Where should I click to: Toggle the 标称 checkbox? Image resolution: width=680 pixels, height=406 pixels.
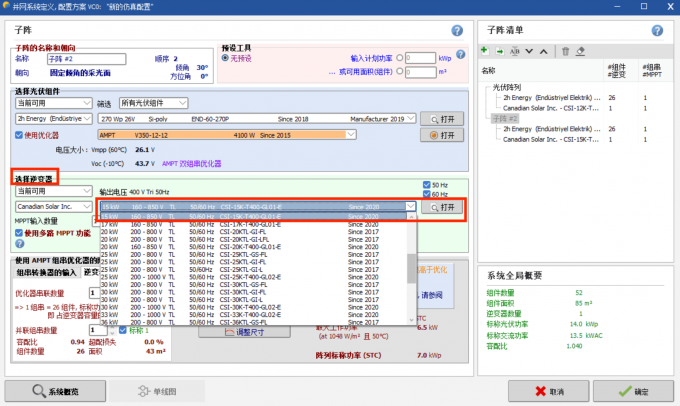pos(123,331)
